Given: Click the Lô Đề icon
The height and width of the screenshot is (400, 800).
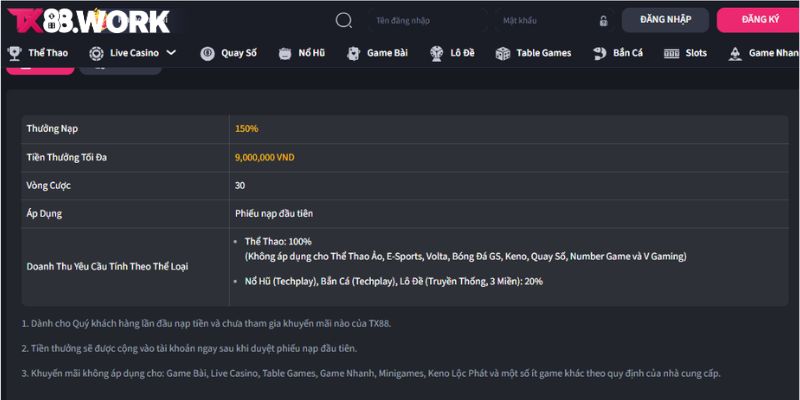Looking at the screenshot, I should 437,53.
